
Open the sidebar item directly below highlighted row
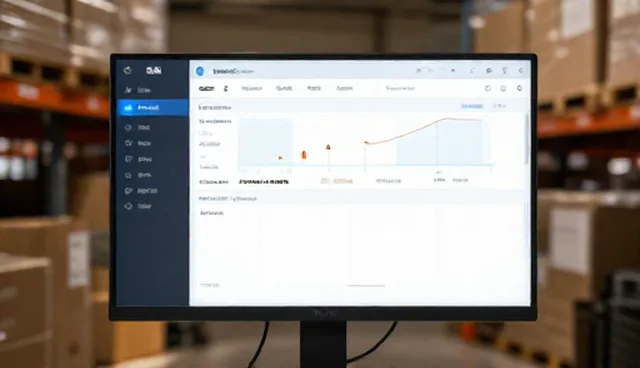click(x=138, y=128)
